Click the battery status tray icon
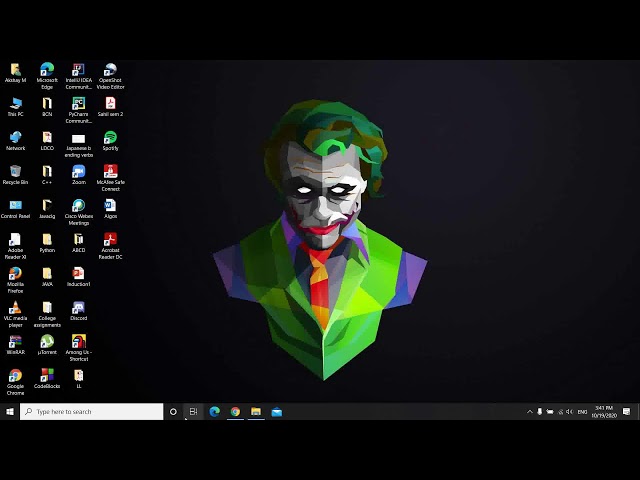This screenshot has height=480, width=640. (550, 411)
